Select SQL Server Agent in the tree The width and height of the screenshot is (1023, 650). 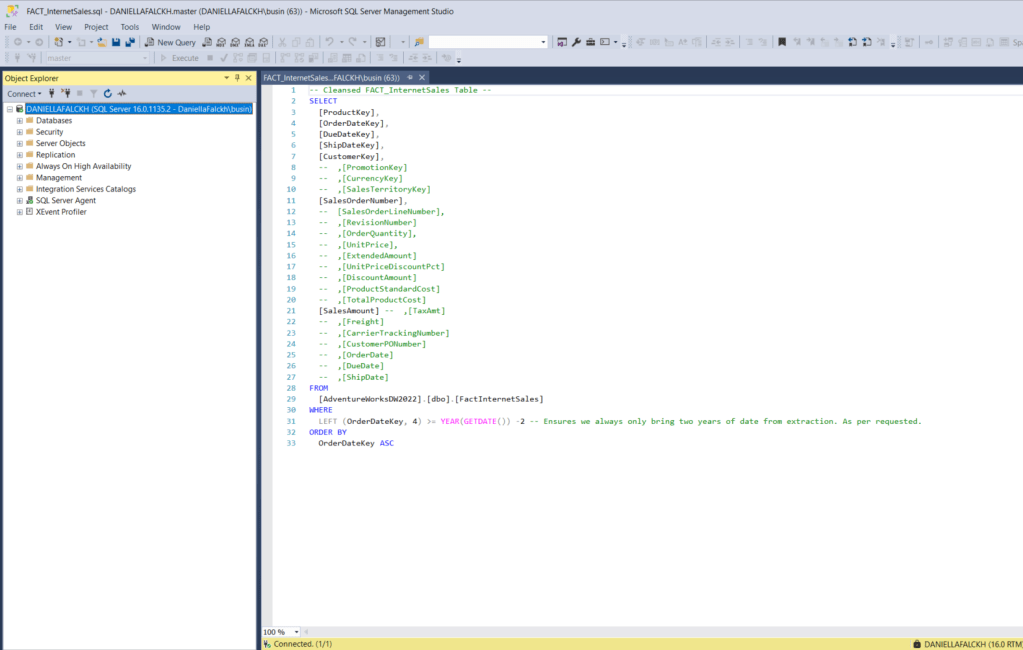(65, 200)
